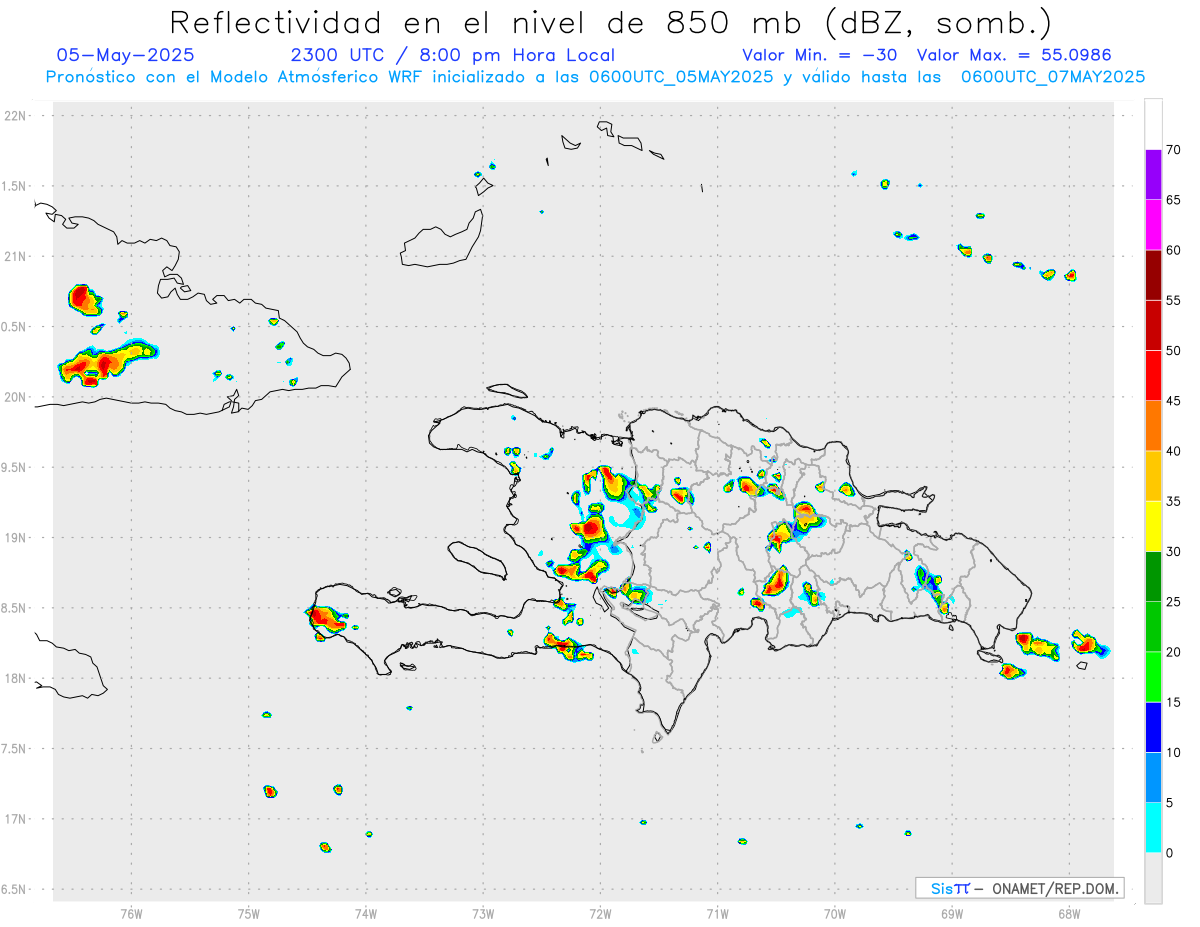Image resolution: width=1200 pixels, height=927 pixels.
Task: Click the 'SisTT - ONAMET/REP.DOM.' credit label
Action: click(1019, 888)
